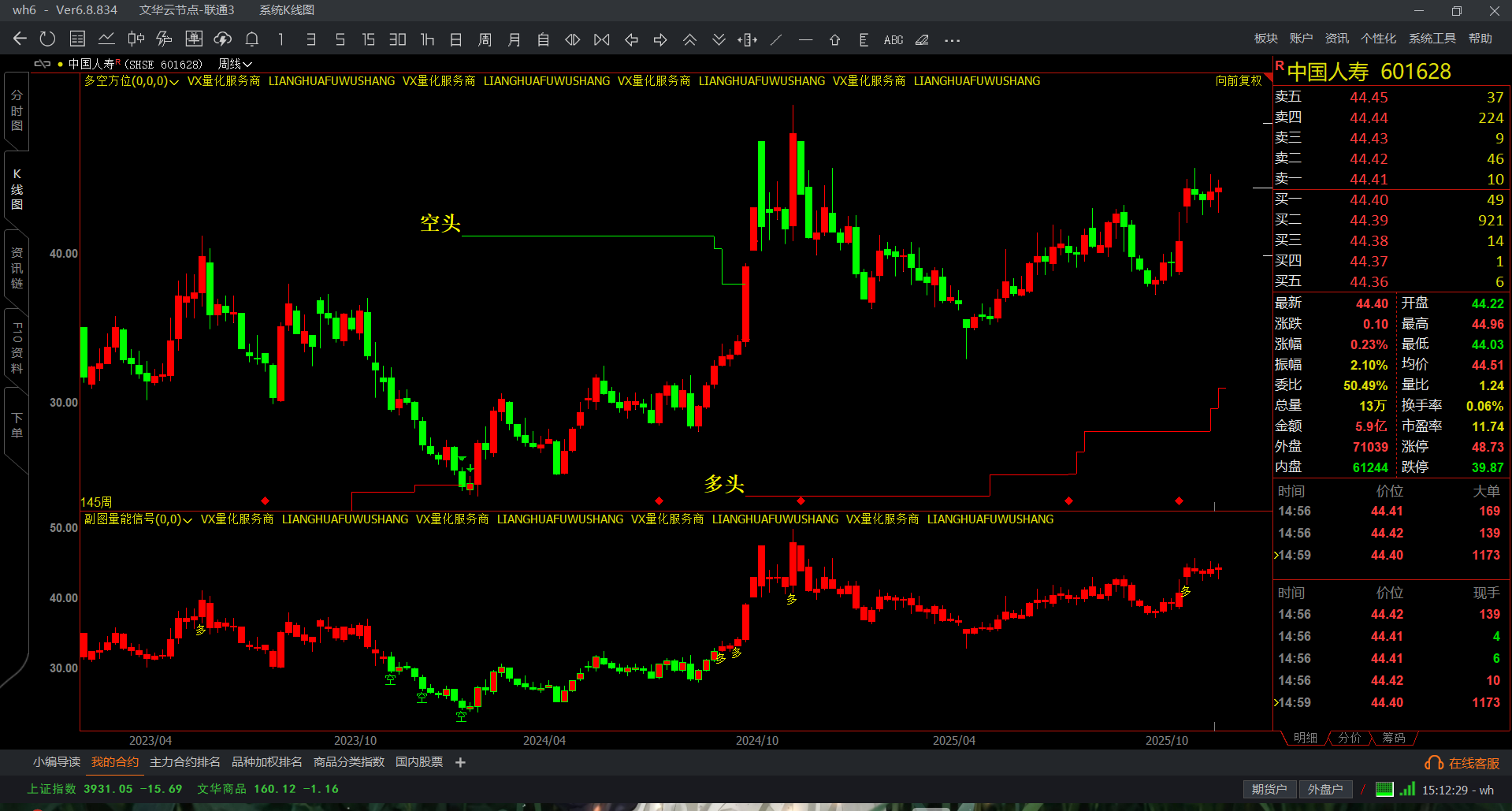This screenshot has width=1512, height=811.
Task: Open 商品分类指数 bottom tab
Action: point(349,762)
